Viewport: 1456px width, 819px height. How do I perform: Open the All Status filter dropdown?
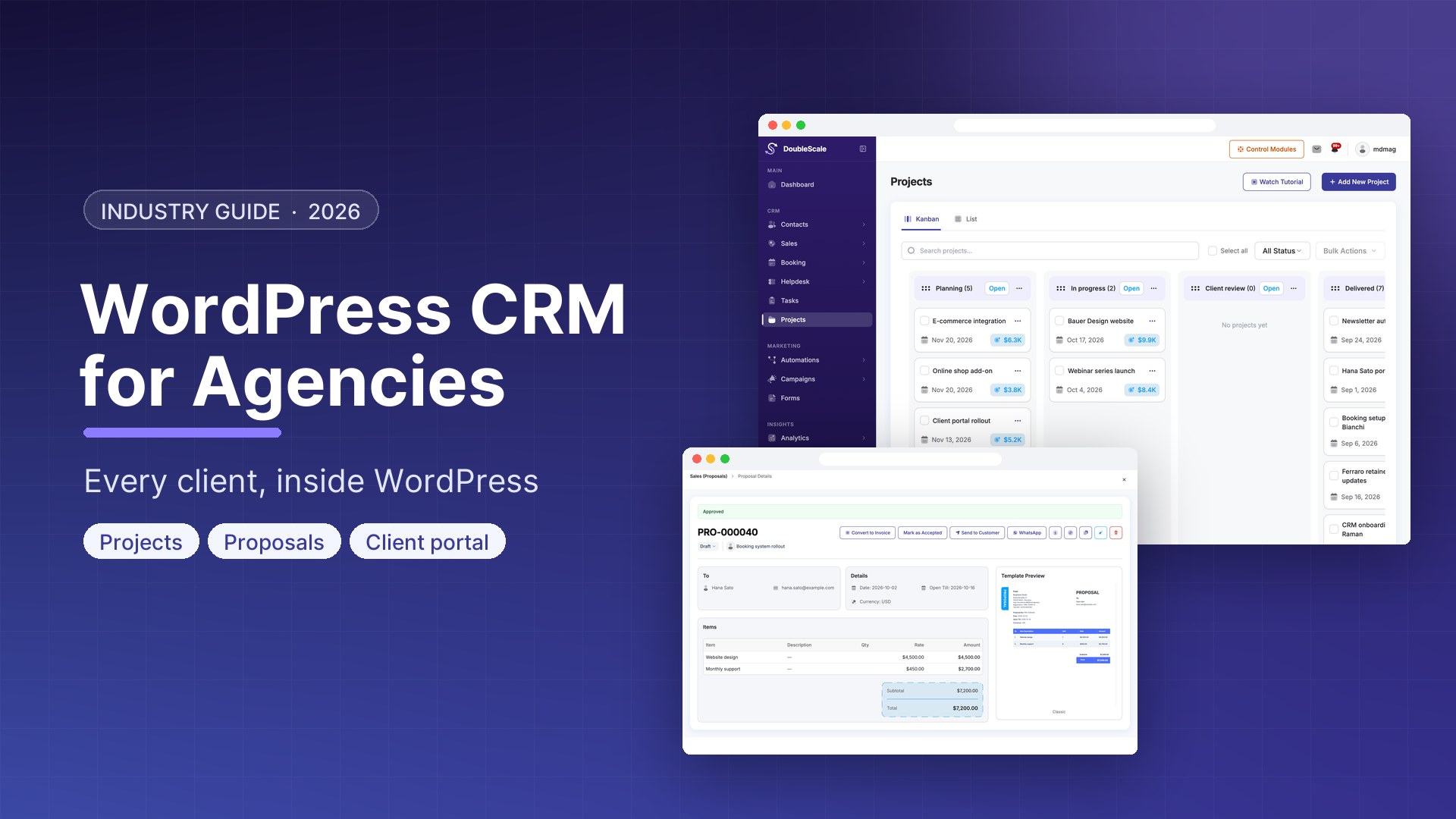click(x=1282, y=251)
